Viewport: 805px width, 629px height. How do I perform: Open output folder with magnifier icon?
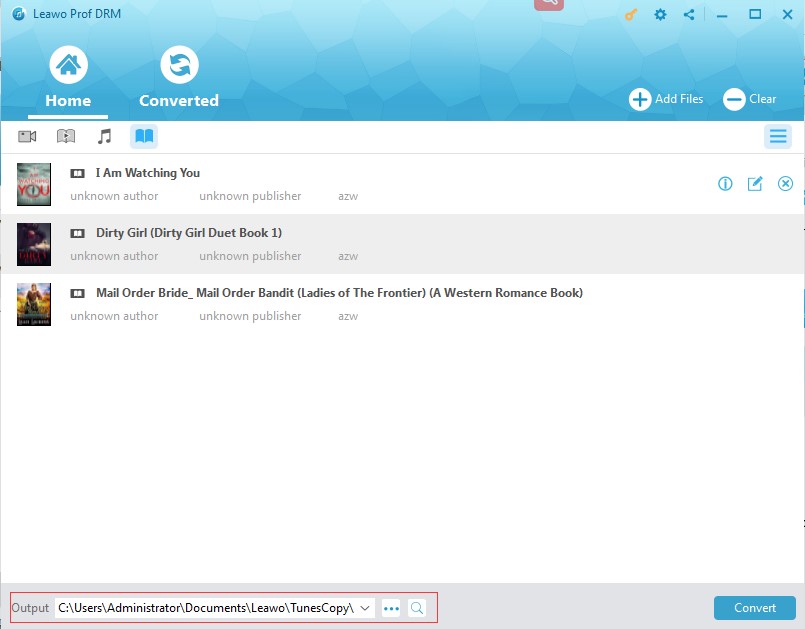tap(417, 608)
